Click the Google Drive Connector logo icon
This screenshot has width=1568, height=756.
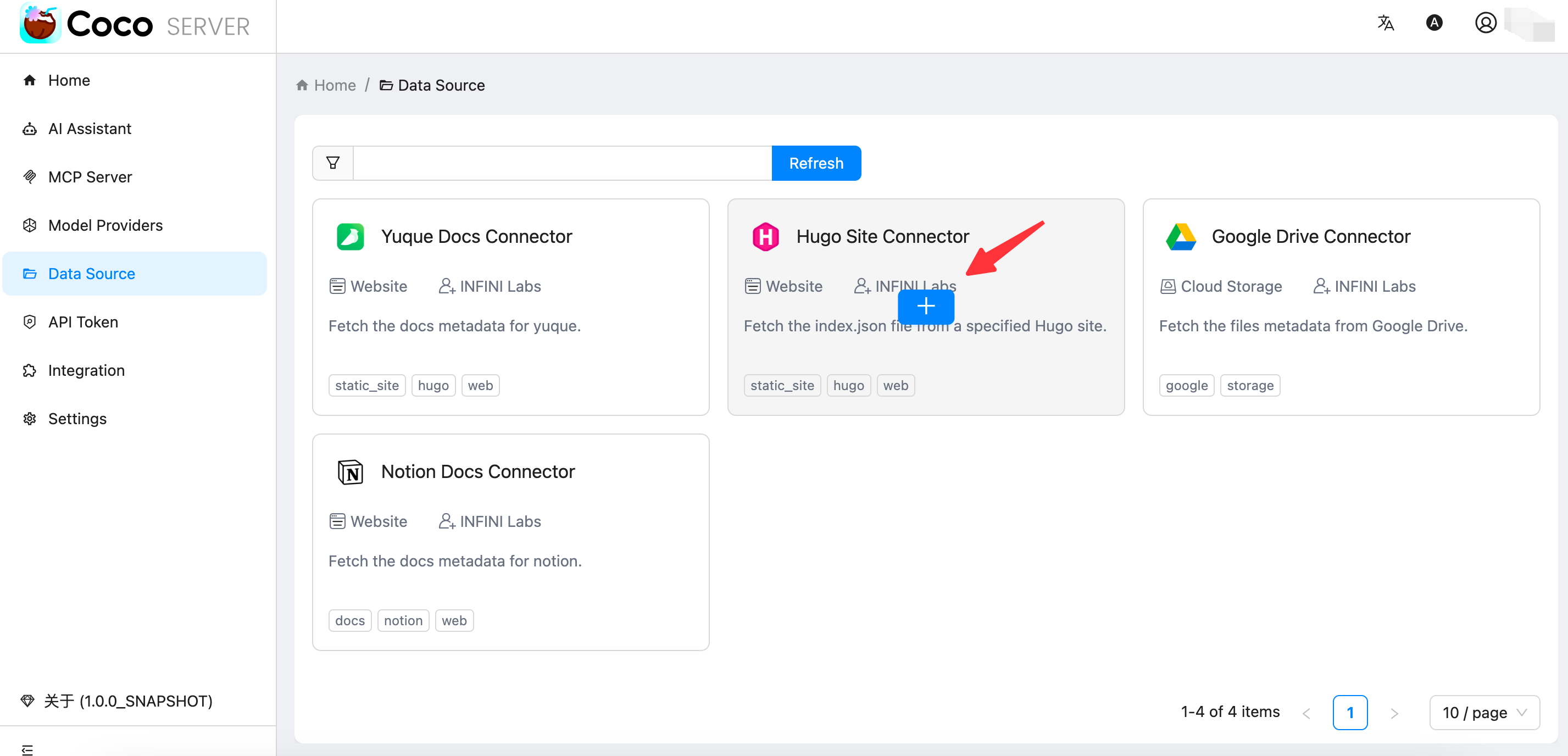coord(1181,237)
